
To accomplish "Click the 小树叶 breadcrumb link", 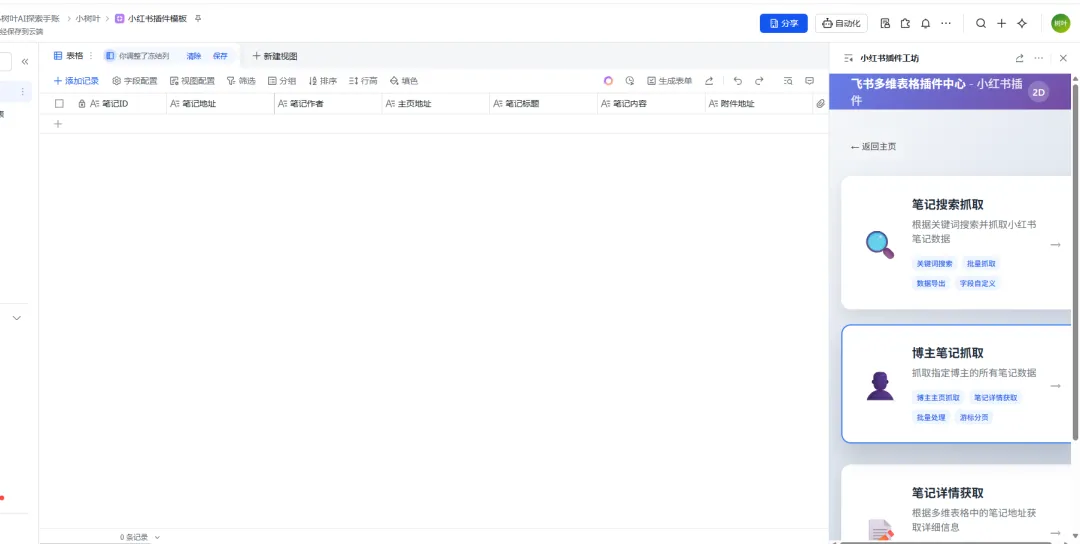I will 88,19.
